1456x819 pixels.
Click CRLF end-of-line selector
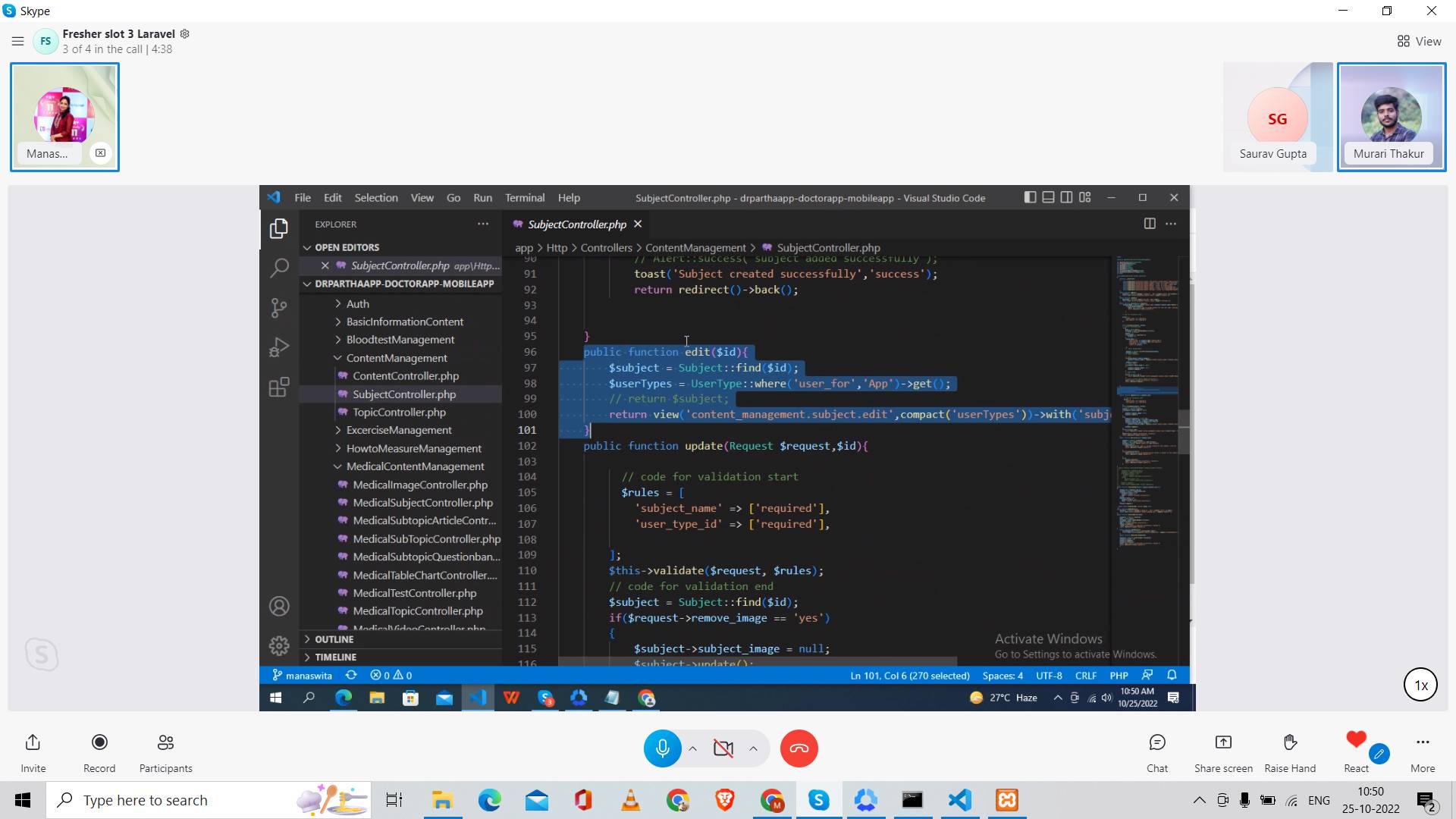pyautogui.click(x=1085, y=675)
